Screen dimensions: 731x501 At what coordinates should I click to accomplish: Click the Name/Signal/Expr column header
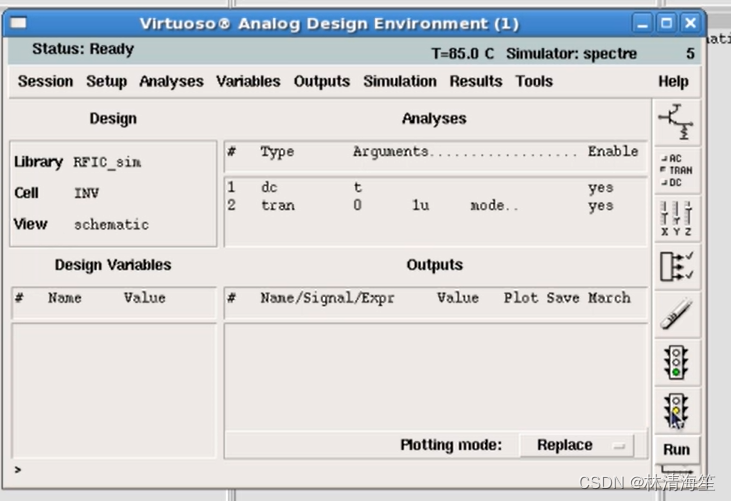coord(327,298)
